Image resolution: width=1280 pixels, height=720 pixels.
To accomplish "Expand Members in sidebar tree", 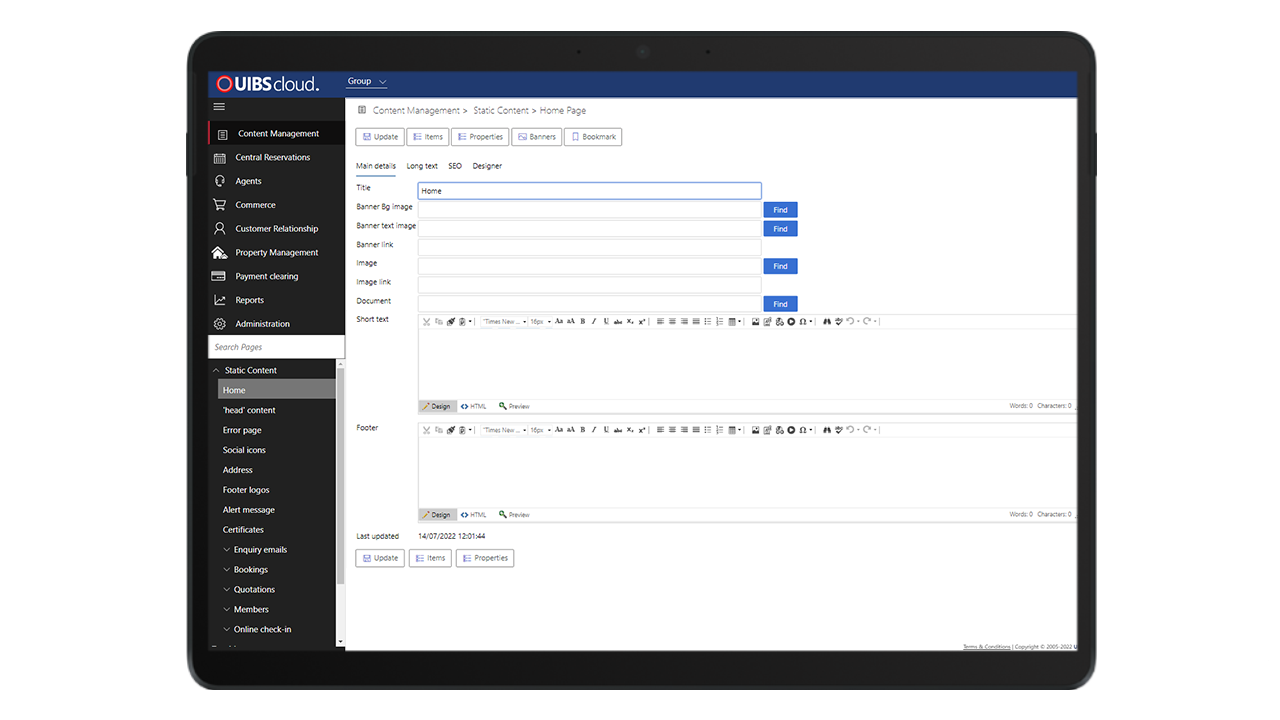I will click(x=227, y=610).
